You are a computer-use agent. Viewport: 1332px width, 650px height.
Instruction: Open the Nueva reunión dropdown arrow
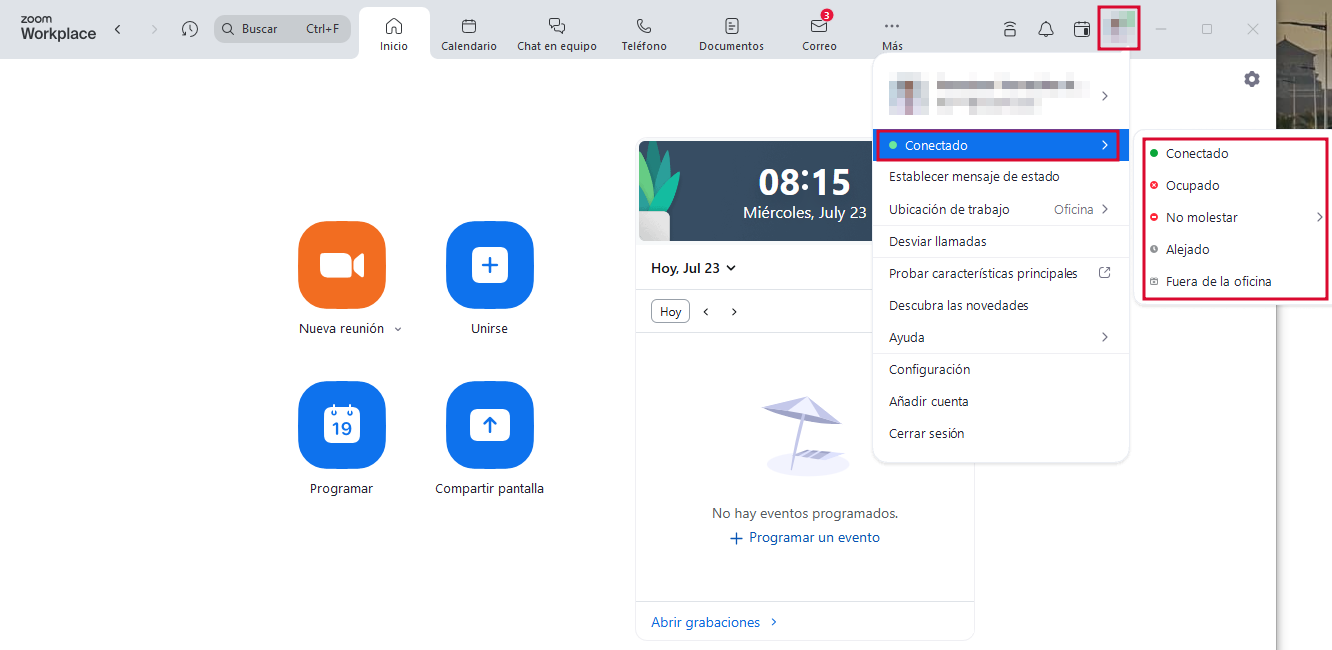tap(398, 330)
